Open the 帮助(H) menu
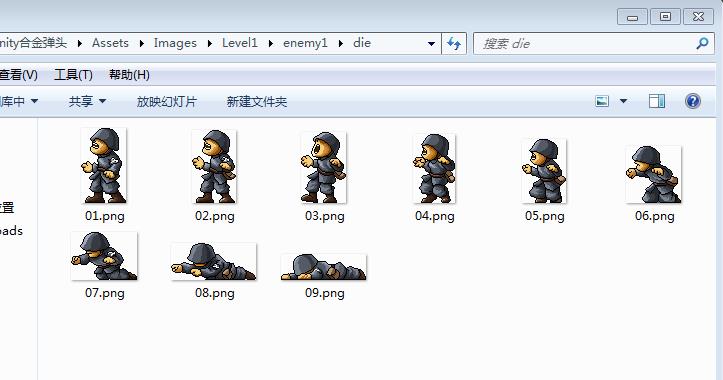723x380 pixels. pyautogui.click(x=129, y=75)
